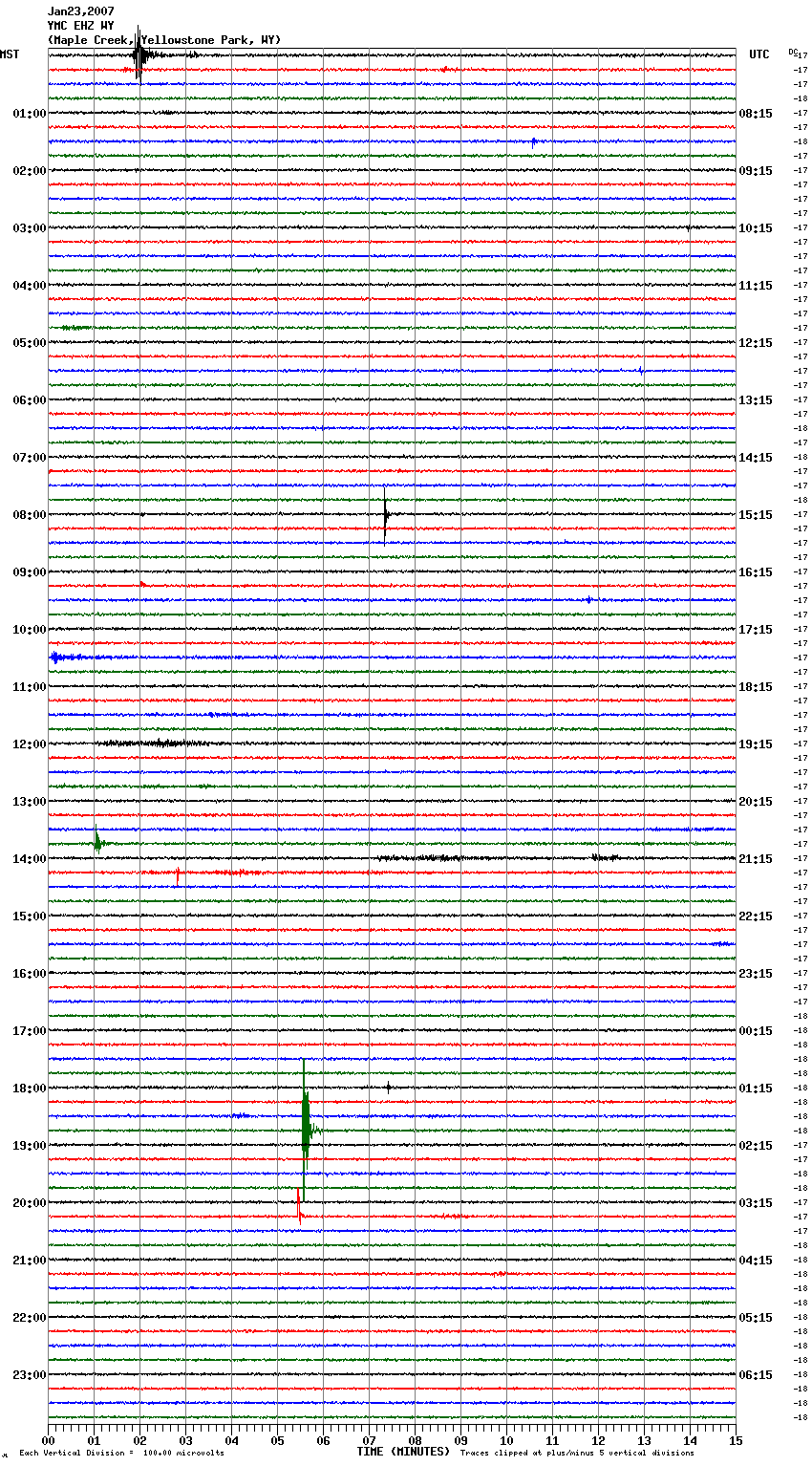Click the Maple Creek, Yellowstone Park location title
812x1466 pixels.
point(164,40)
